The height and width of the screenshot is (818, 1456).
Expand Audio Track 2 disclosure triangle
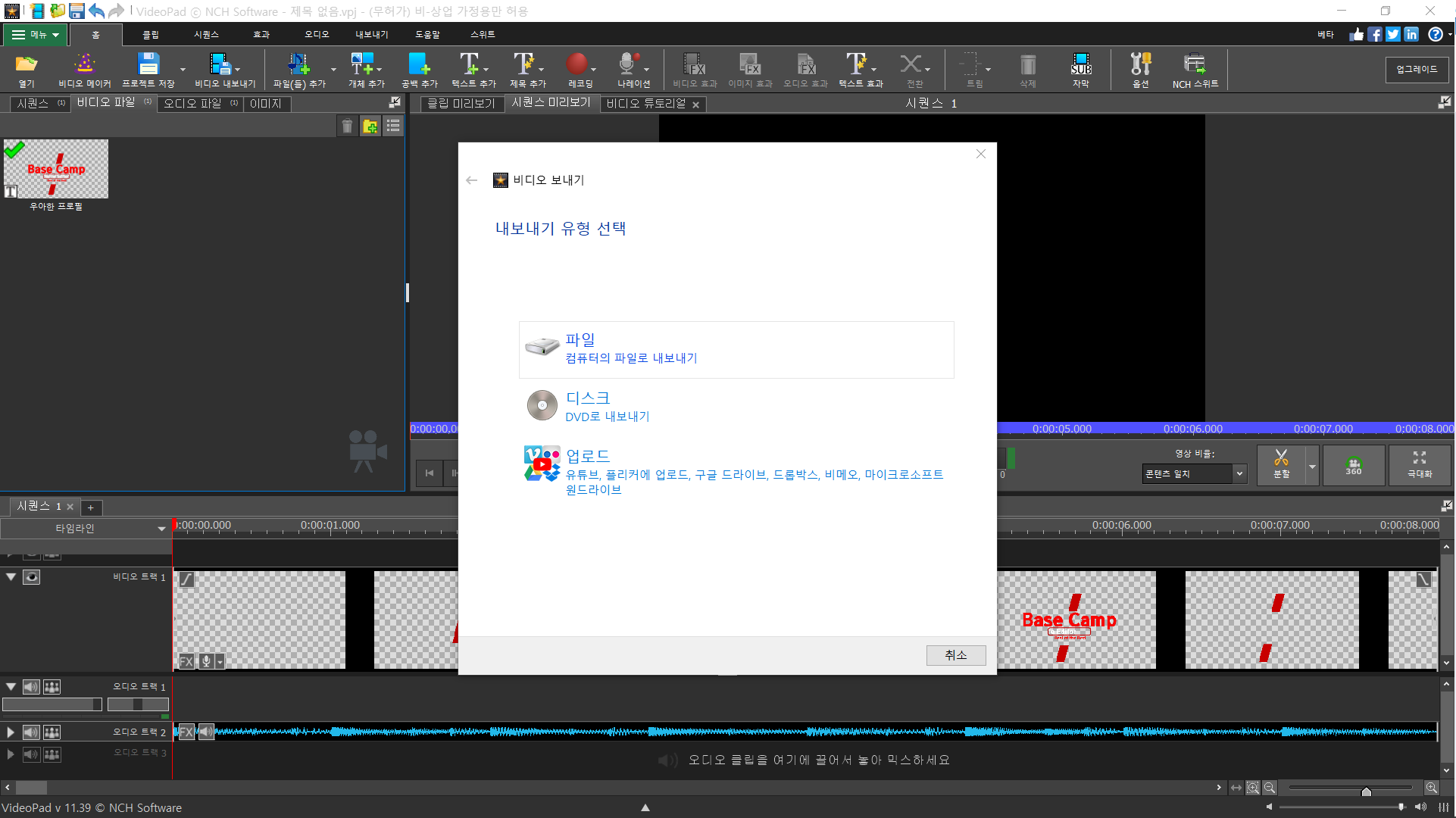click(x=11, y=732)
